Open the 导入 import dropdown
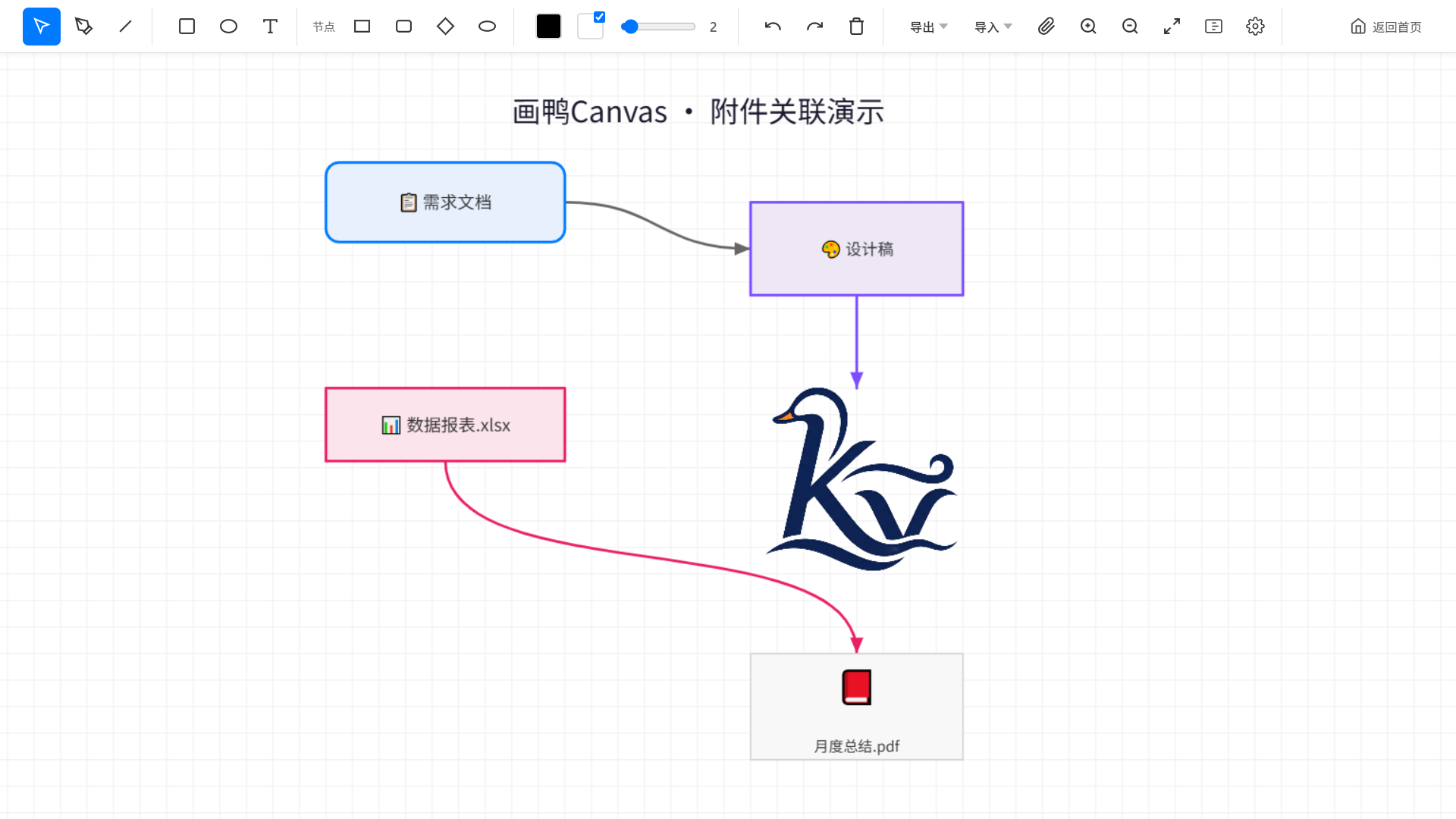 993,27
